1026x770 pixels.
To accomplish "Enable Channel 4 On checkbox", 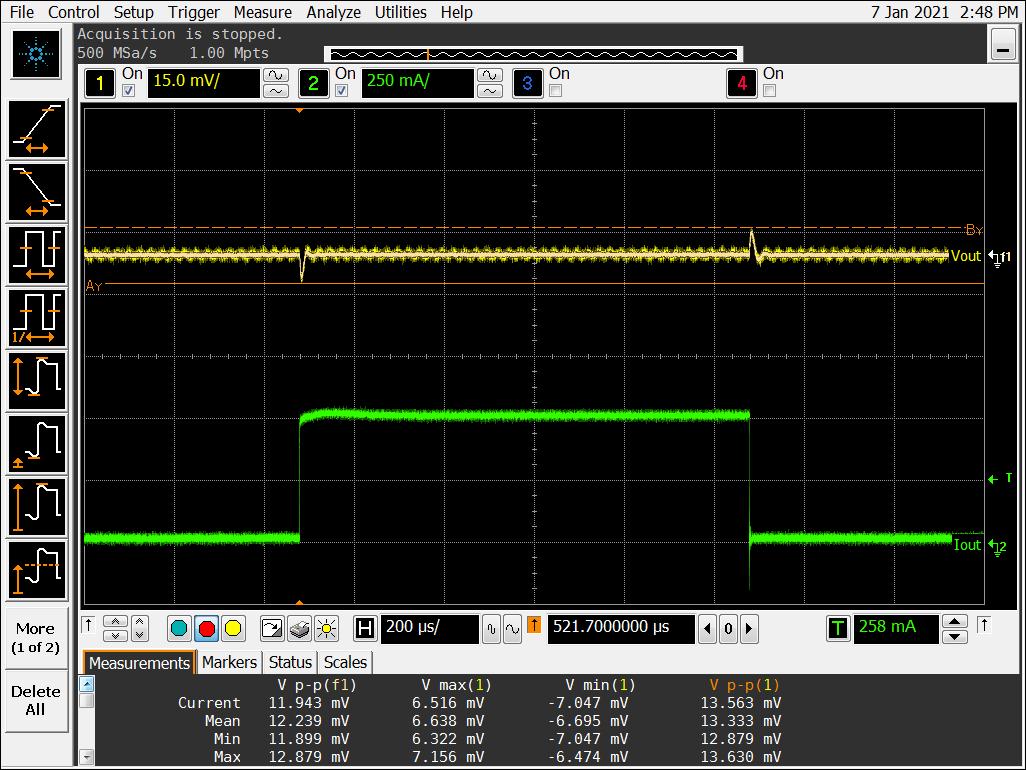I will (770, 91).
